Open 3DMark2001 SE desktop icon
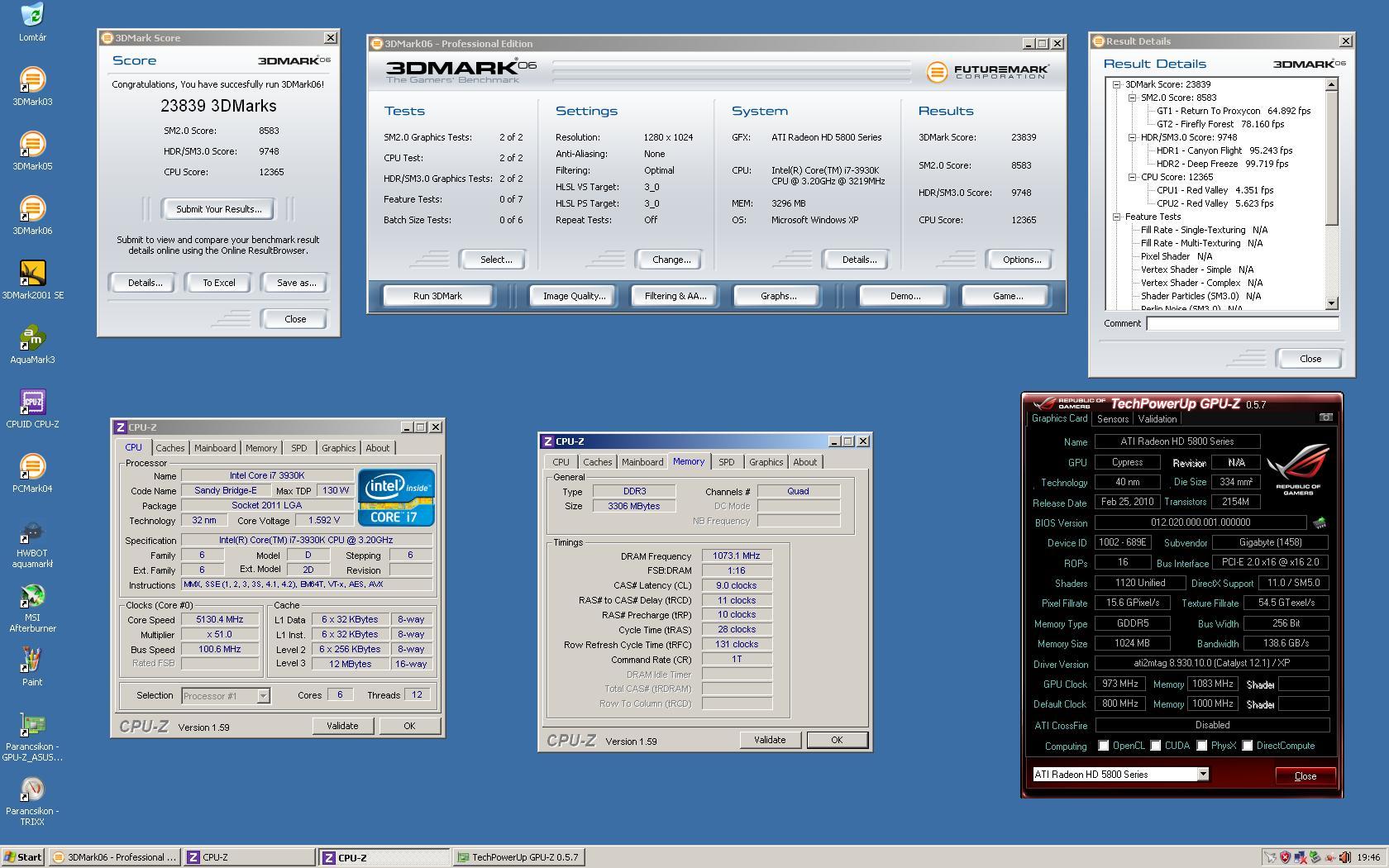 click(x=32, y=273)
